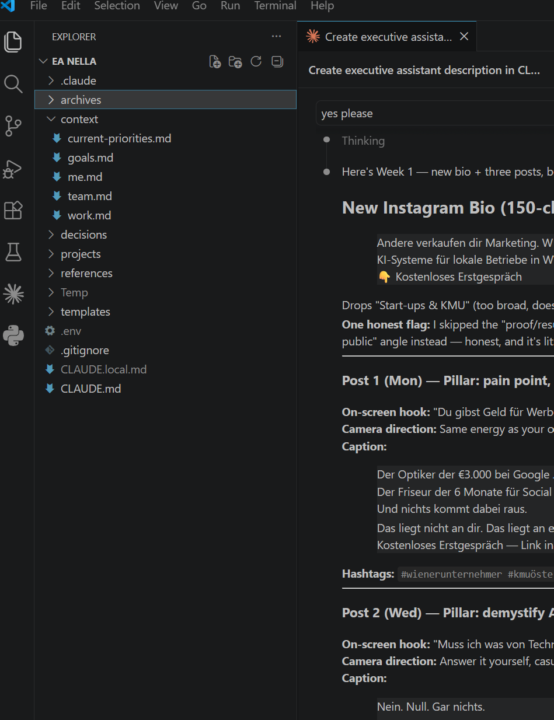Click the New File icon in explorer
The width and height of the screenshot is (554, 720).
click(x=215, y=62)
